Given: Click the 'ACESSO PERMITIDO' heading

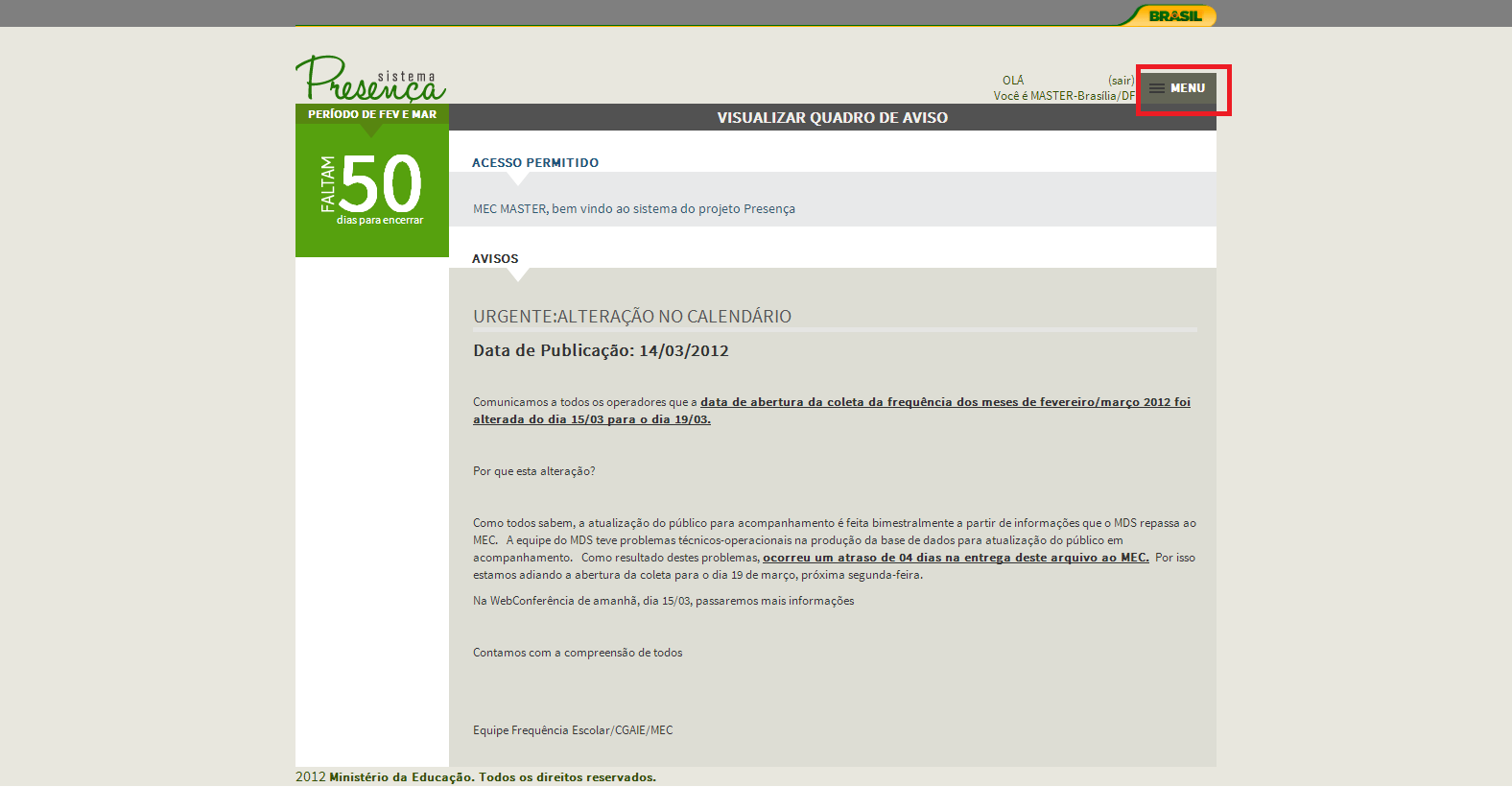Looking at the screenshot, I should coord(535,163).
